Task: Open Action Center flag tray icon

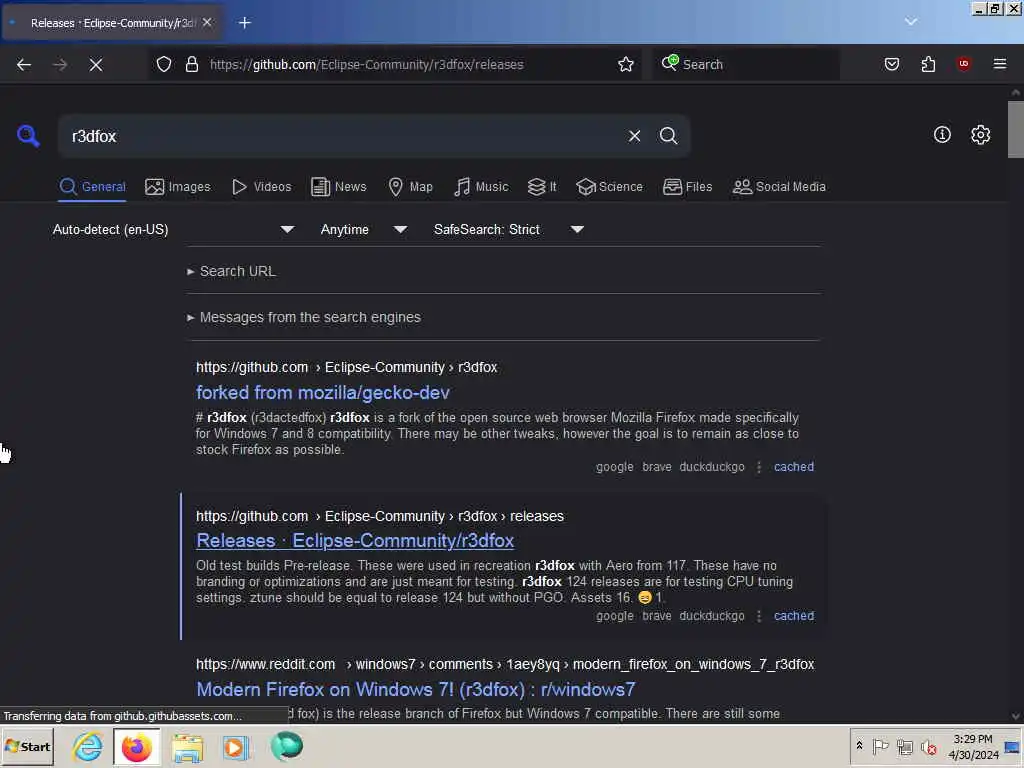Action: (880, 746)
